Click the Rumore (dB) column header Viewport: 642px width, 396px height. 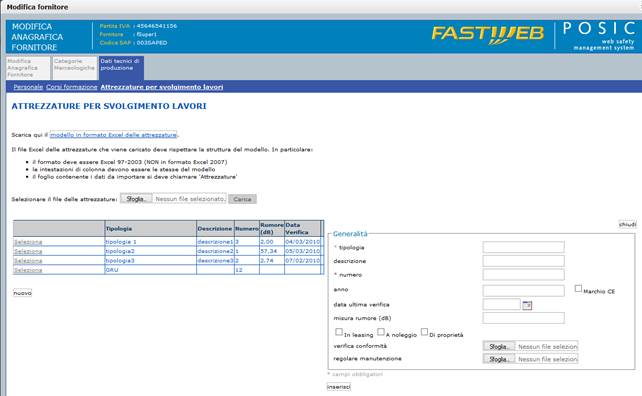[272, 229]
